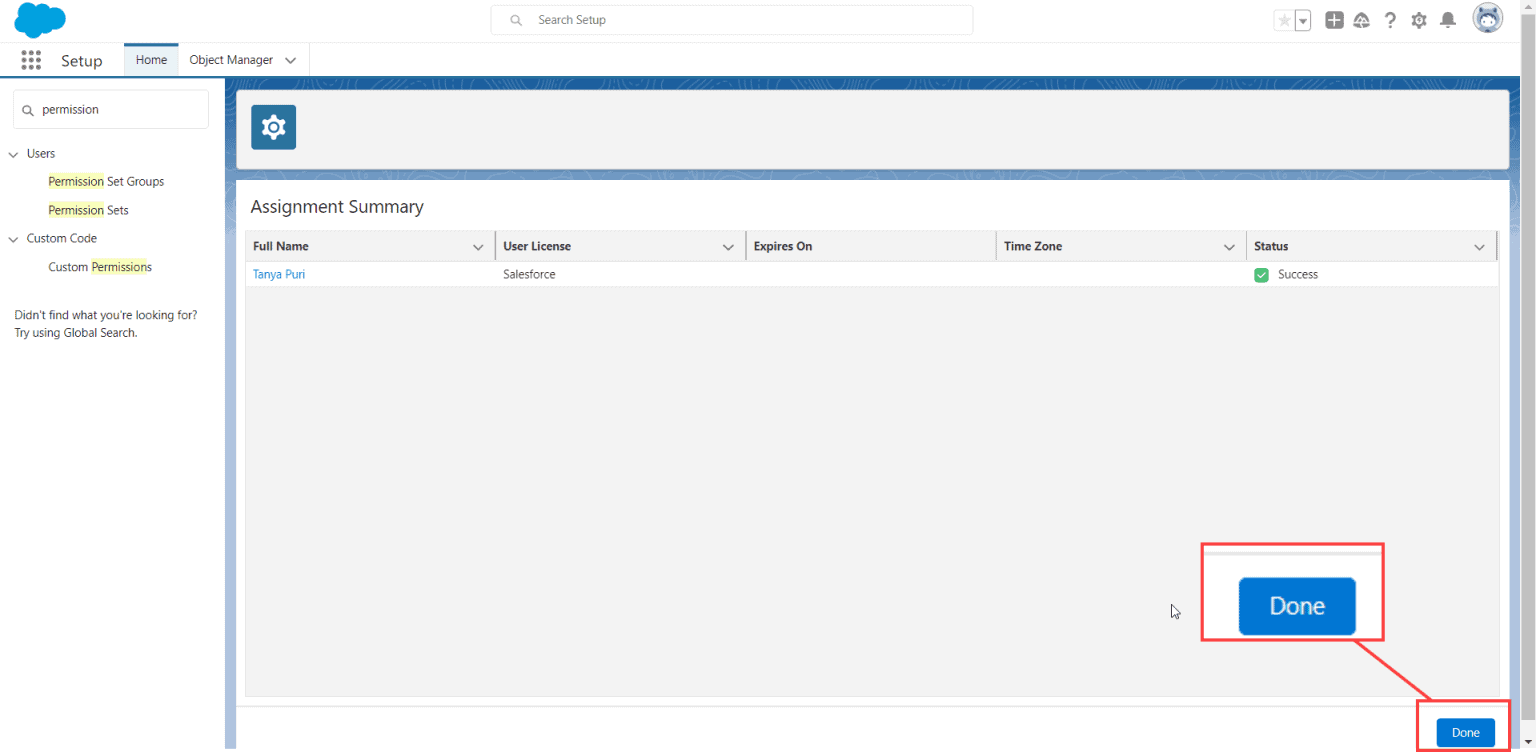Collapse the Custom Code section
Viewport: 1536px width, 752px height.
[14, 239]
